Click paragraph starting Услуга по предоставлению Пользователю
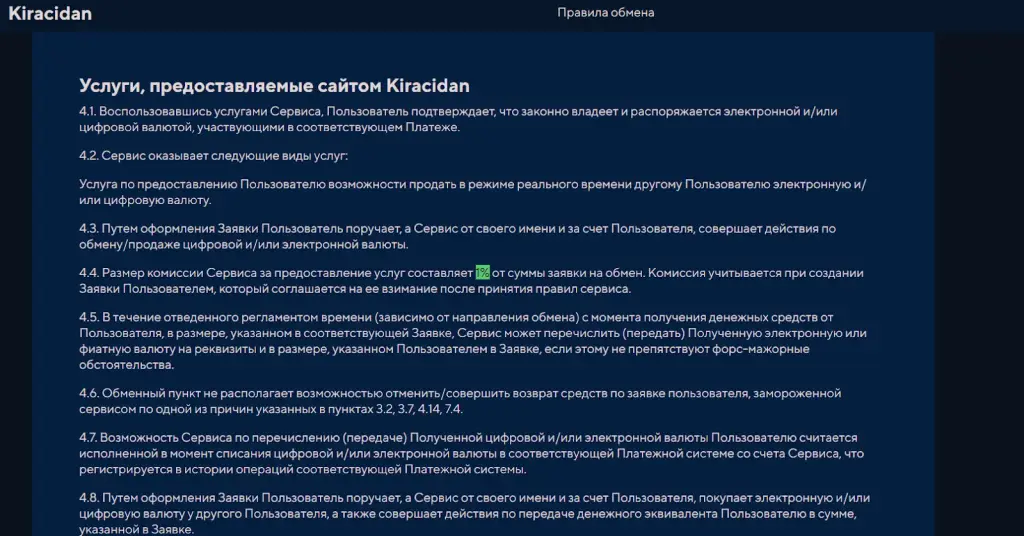Screen dimensions: 1024x536 coord(472,192)
